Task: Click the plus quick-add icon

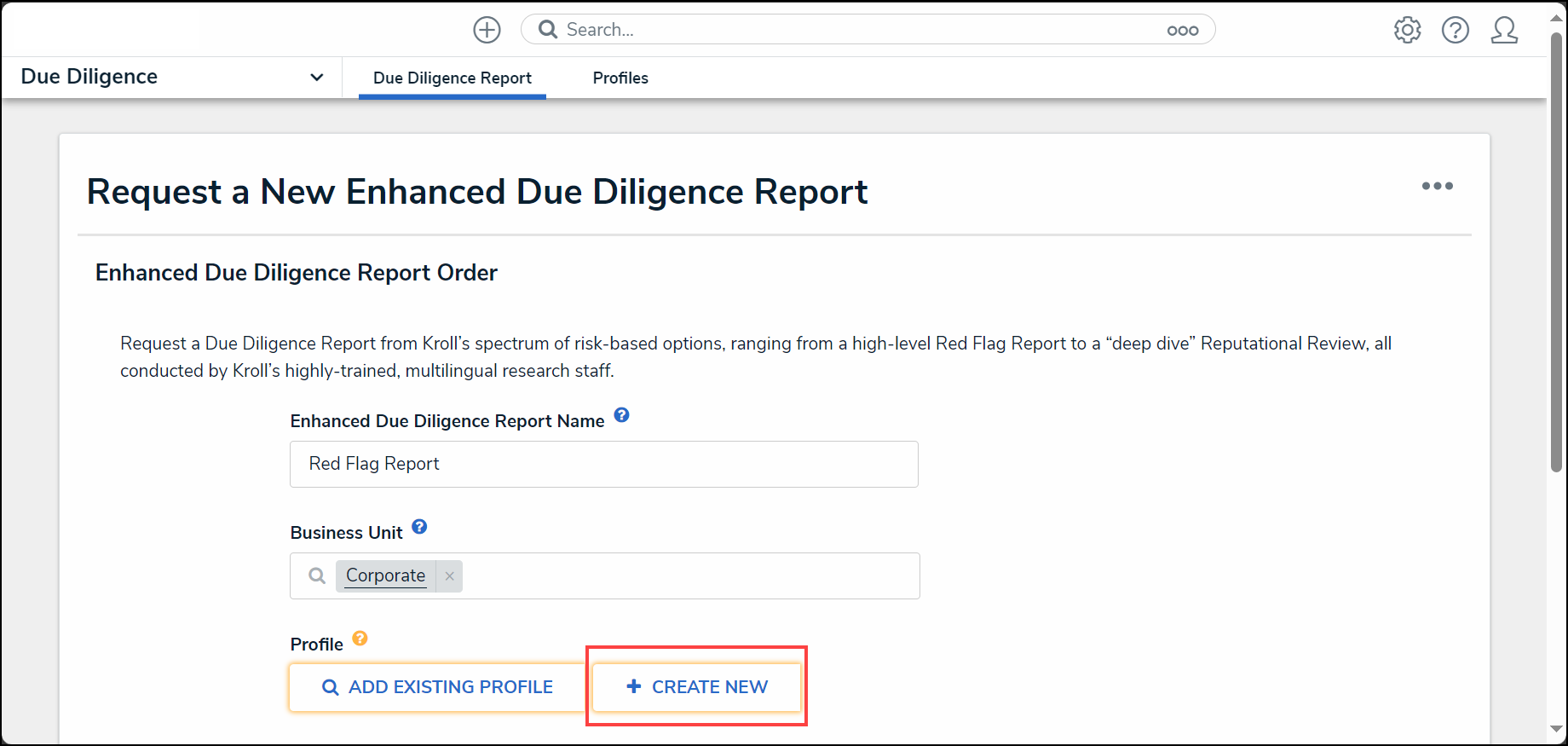Action: [x=487, y=30]
